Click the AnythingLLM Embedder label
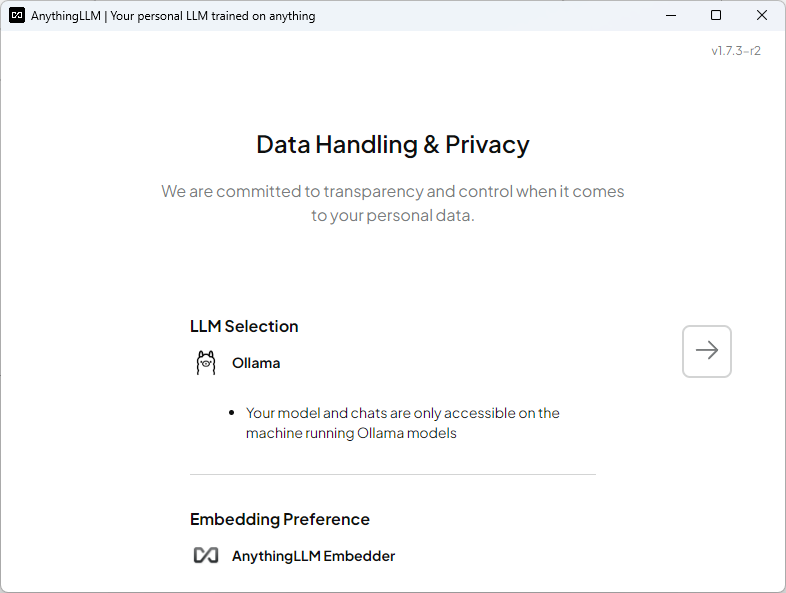 pyautogui.click(x=313, y=556)
